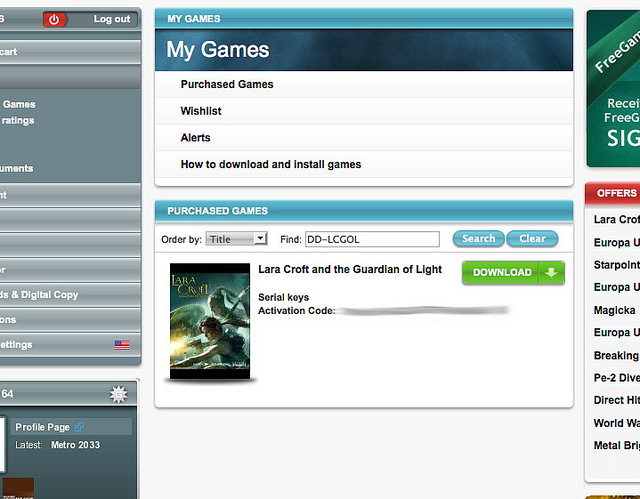
Task: Click the 'Activation Code:' label
Action: tap(297, 311)
